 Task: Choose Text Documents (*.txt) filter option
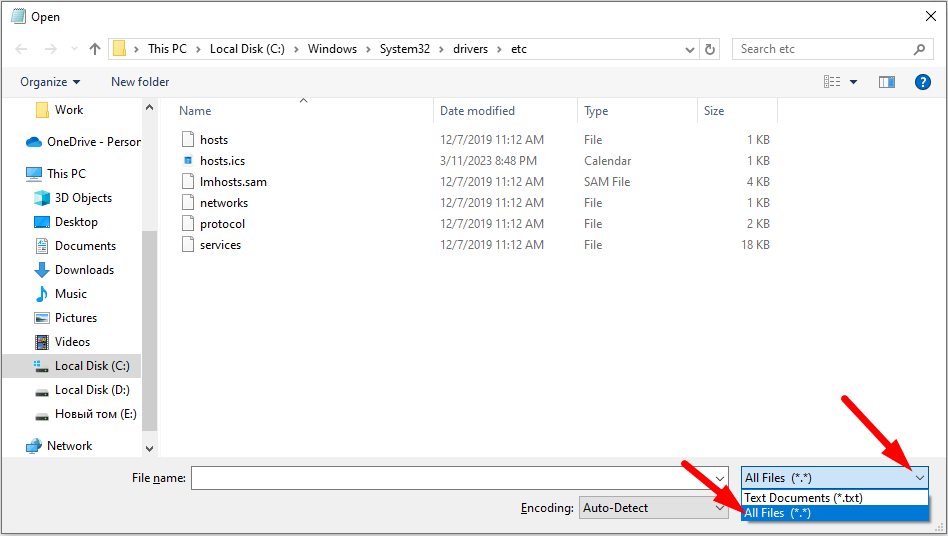[x=803, y=498]
